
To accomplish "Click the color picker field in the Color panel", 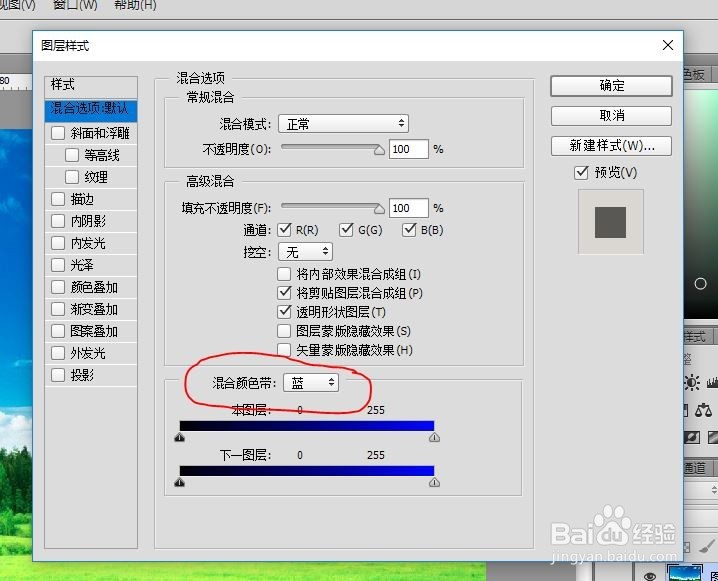I will (x=701, y=204).
